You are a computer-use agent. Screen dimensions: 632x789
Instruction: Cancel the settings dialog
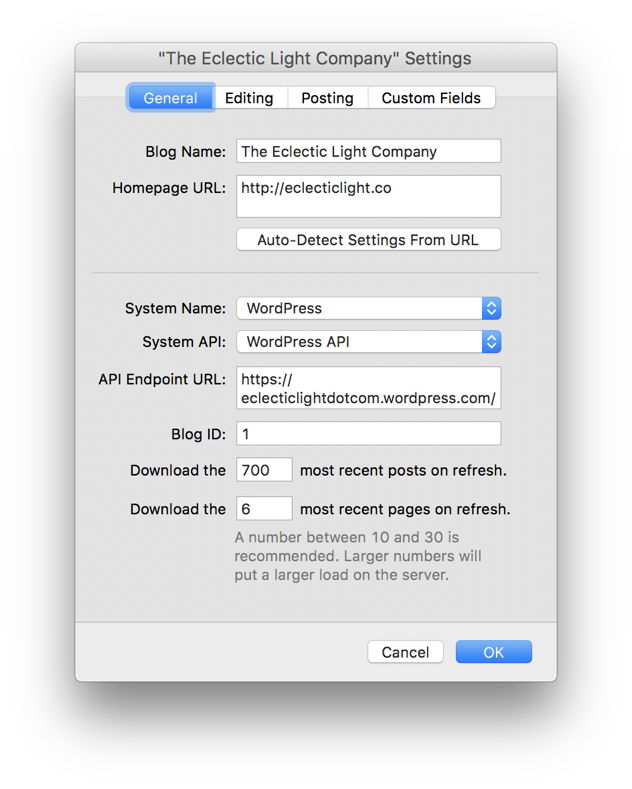coord(405,652)
